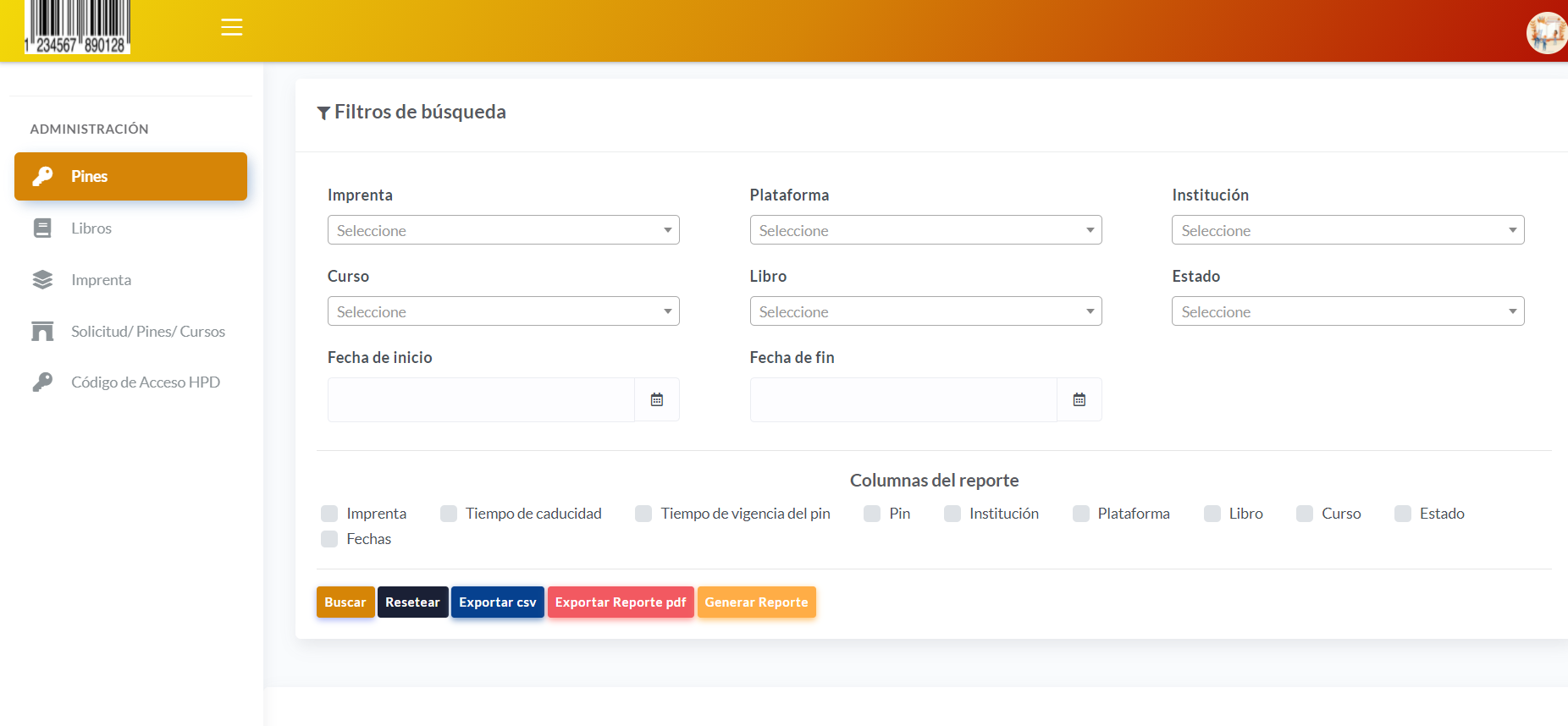Open Solicitud/ Pines/ Cursos menu item
This screenshot has height=726, width=1568.
point(147,332)
